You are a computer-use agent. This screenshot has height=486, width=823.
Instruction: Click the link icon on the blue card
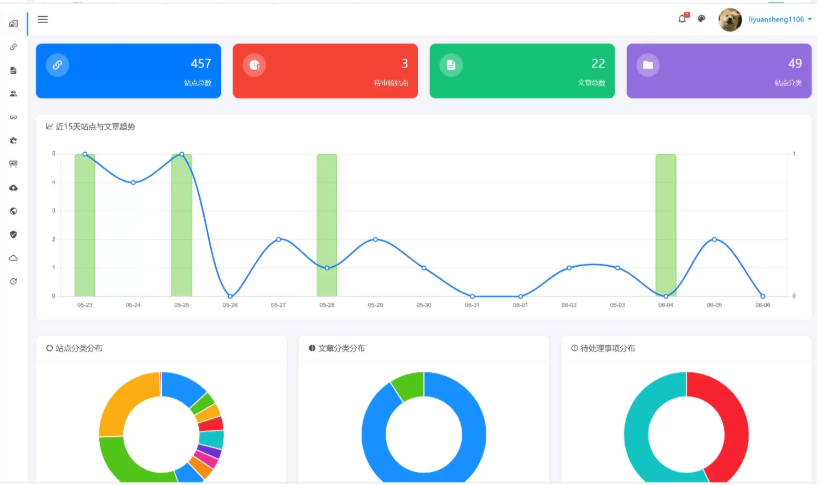[57, 65]
